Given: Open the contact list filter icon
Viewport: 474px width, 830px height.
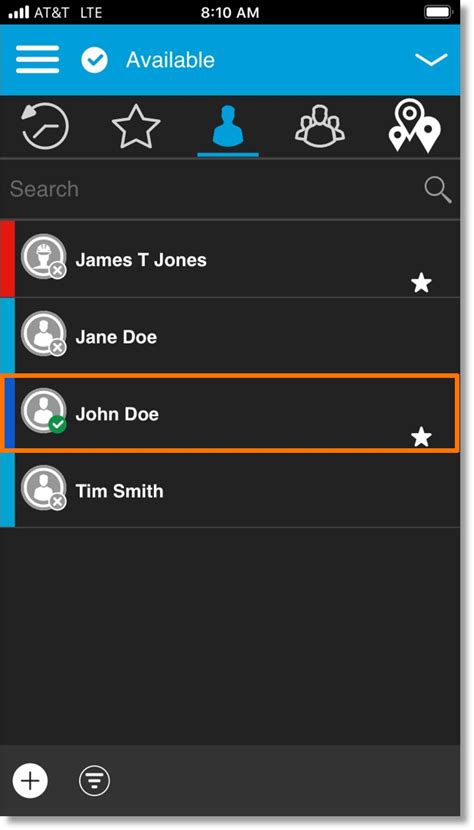Looking at the screenshot, I should 94,780.
